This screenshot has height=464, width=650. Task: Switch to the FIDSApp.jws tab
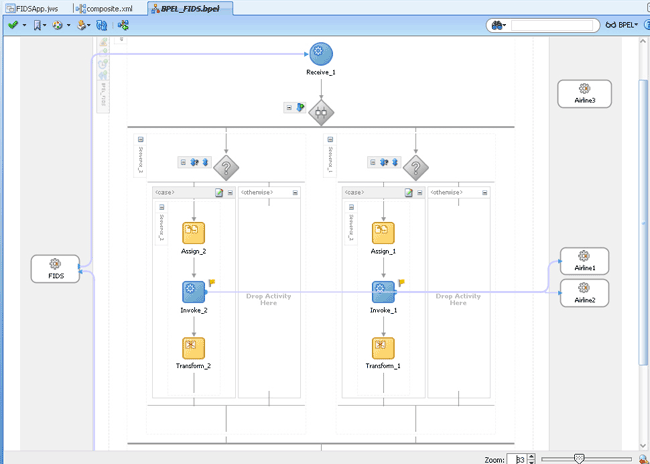point(32,9)
